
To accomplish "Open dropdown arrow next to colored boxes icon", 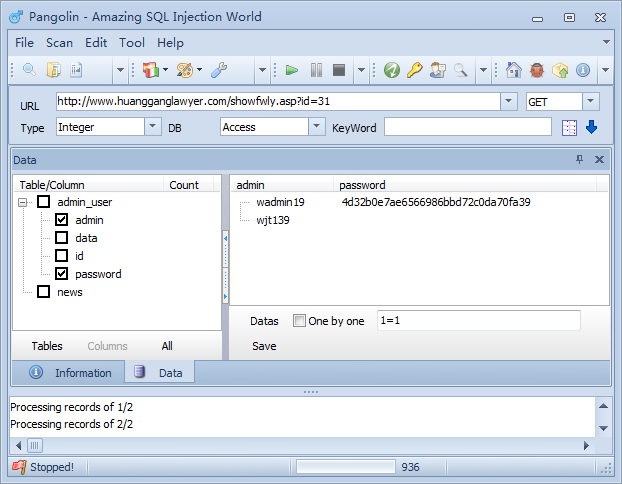I will point(165,70).
